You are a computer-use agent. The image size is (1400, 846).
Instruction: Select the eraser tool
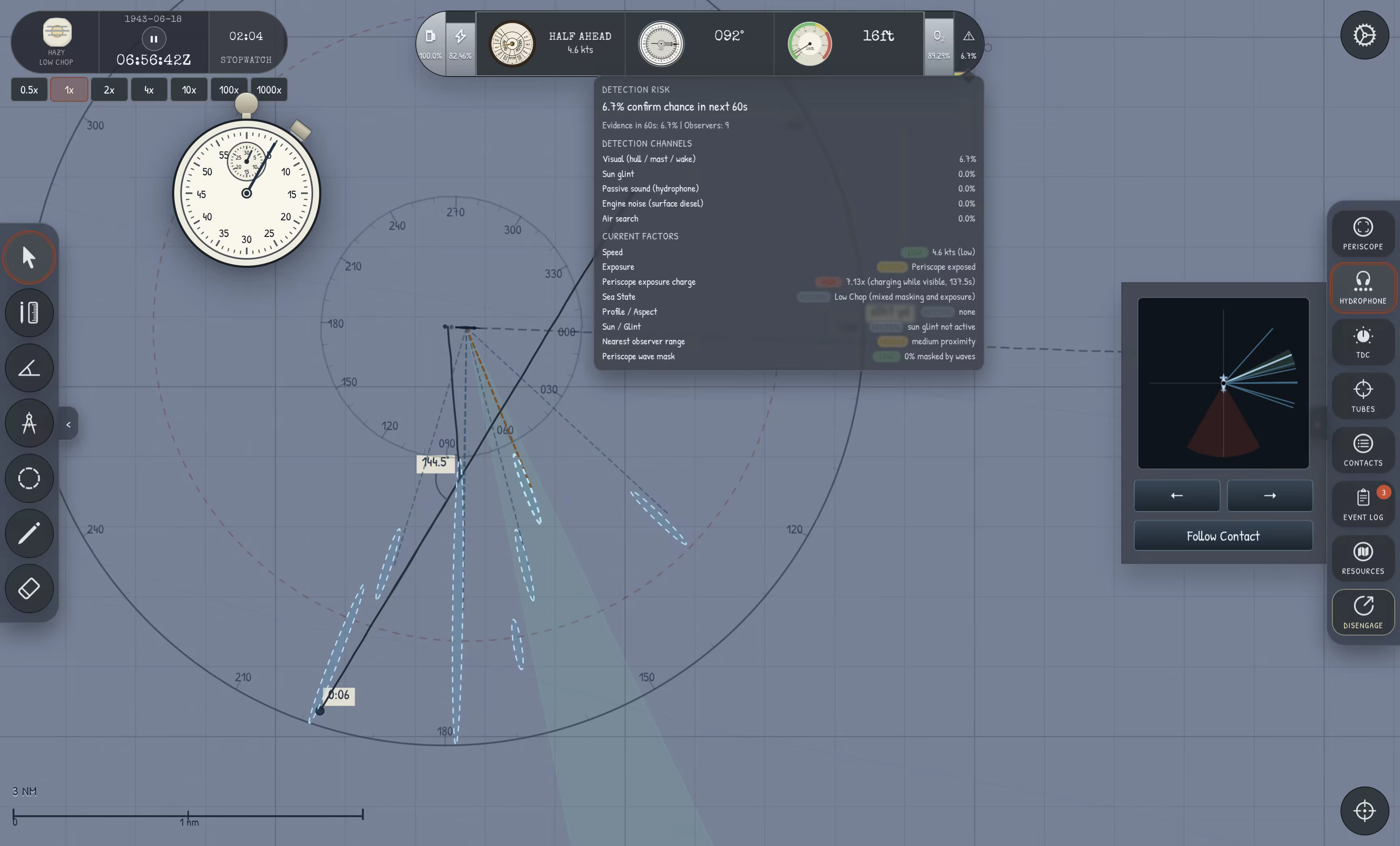pos(29,588)
